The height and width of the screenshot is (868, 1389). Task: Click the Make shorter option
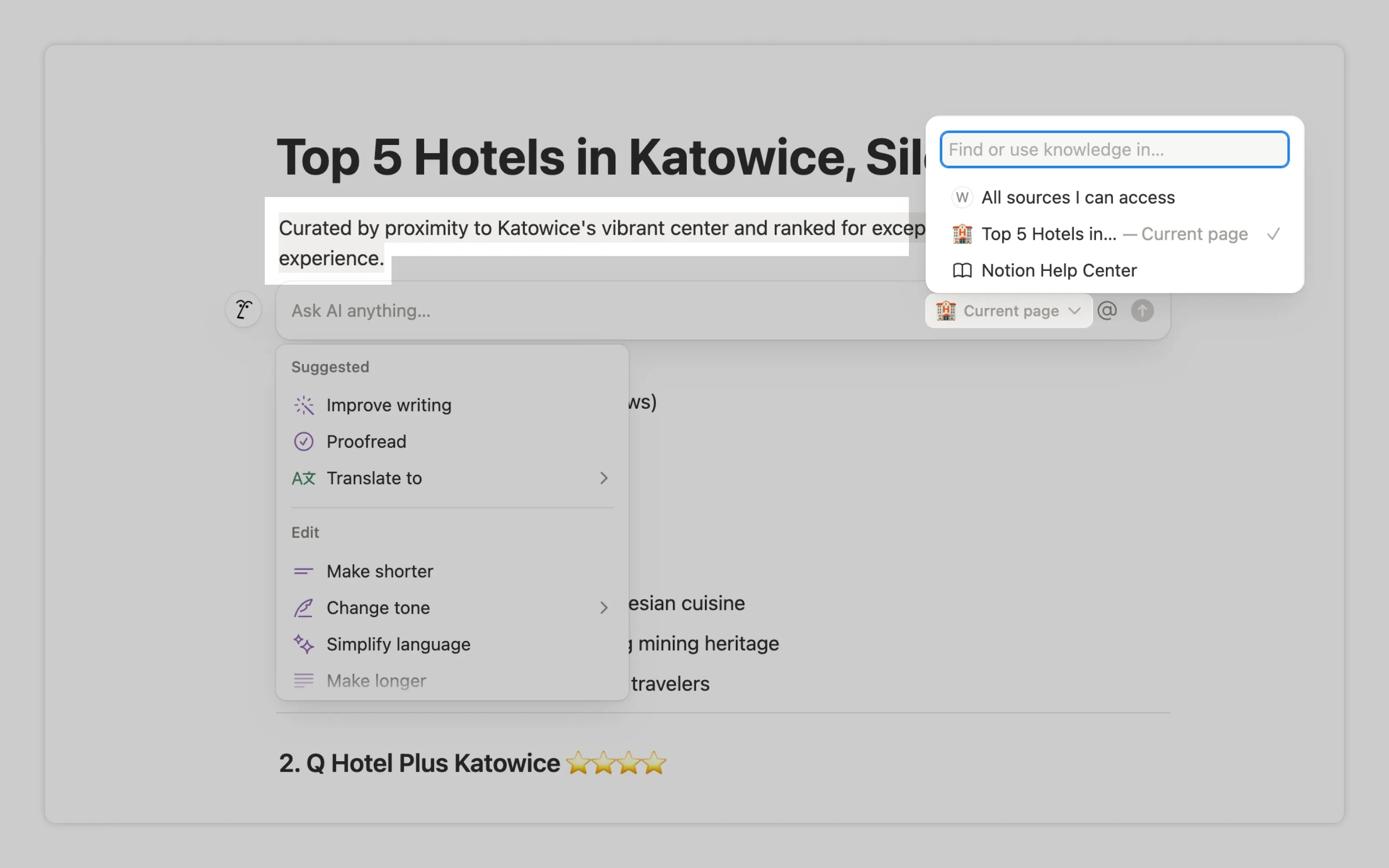pyautogui.click(x=379, y=571)
